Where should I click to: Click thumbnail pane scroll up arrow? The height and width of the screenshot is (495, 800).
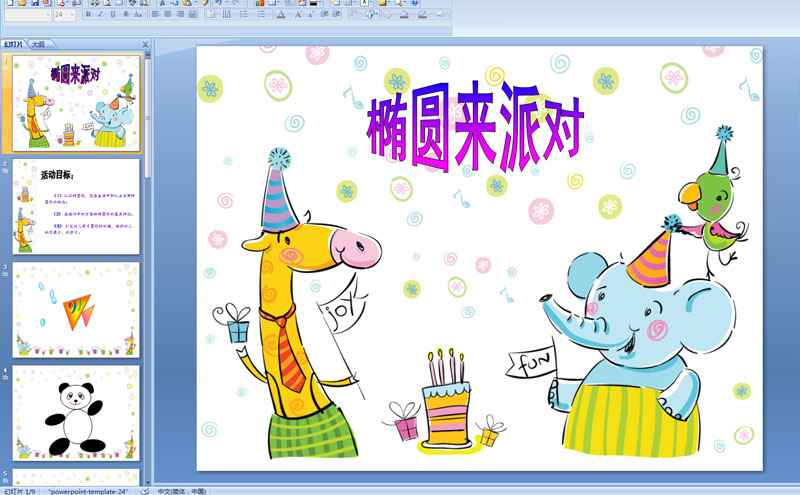(148, 54)
